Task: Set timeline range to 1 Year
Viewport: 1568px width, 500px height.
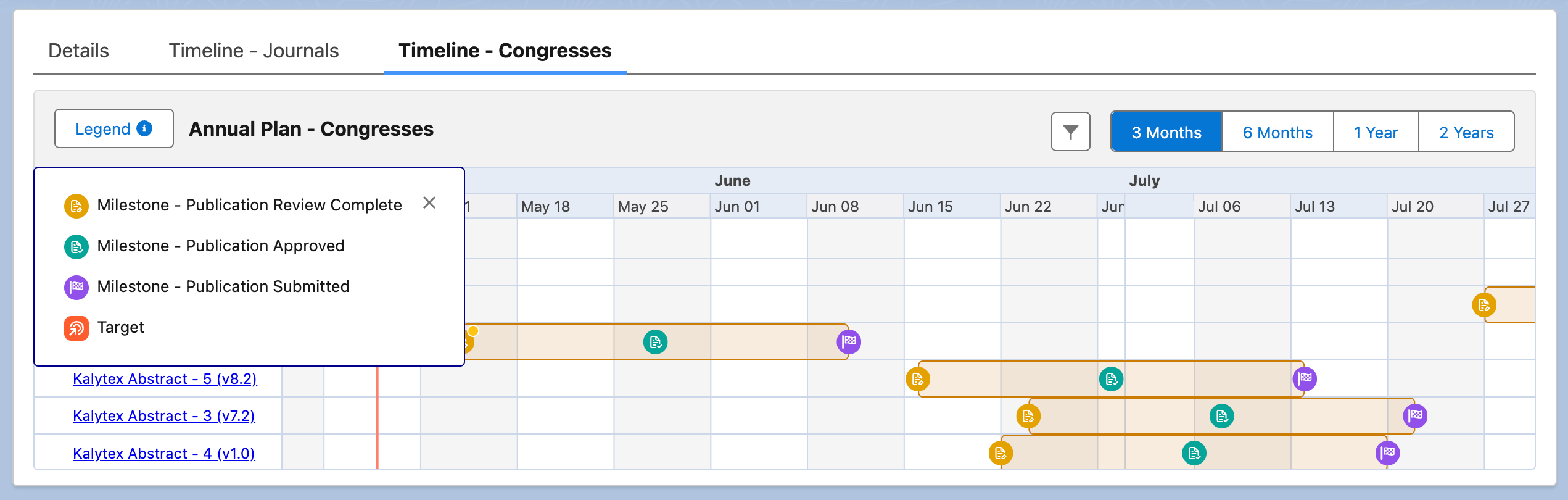Action: [x=1376, y=132]
